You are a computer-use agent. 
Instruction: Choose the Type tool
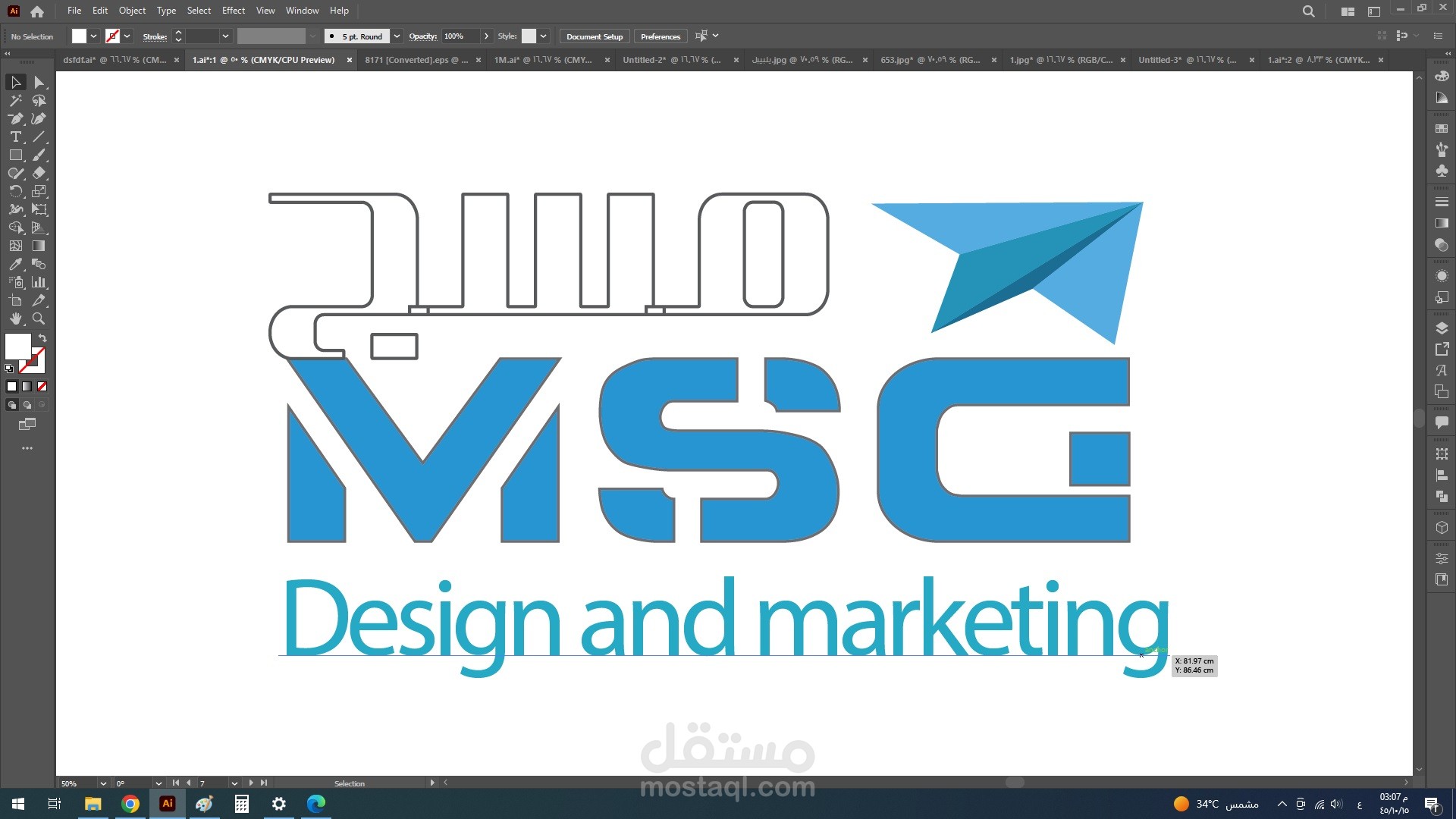15,136
